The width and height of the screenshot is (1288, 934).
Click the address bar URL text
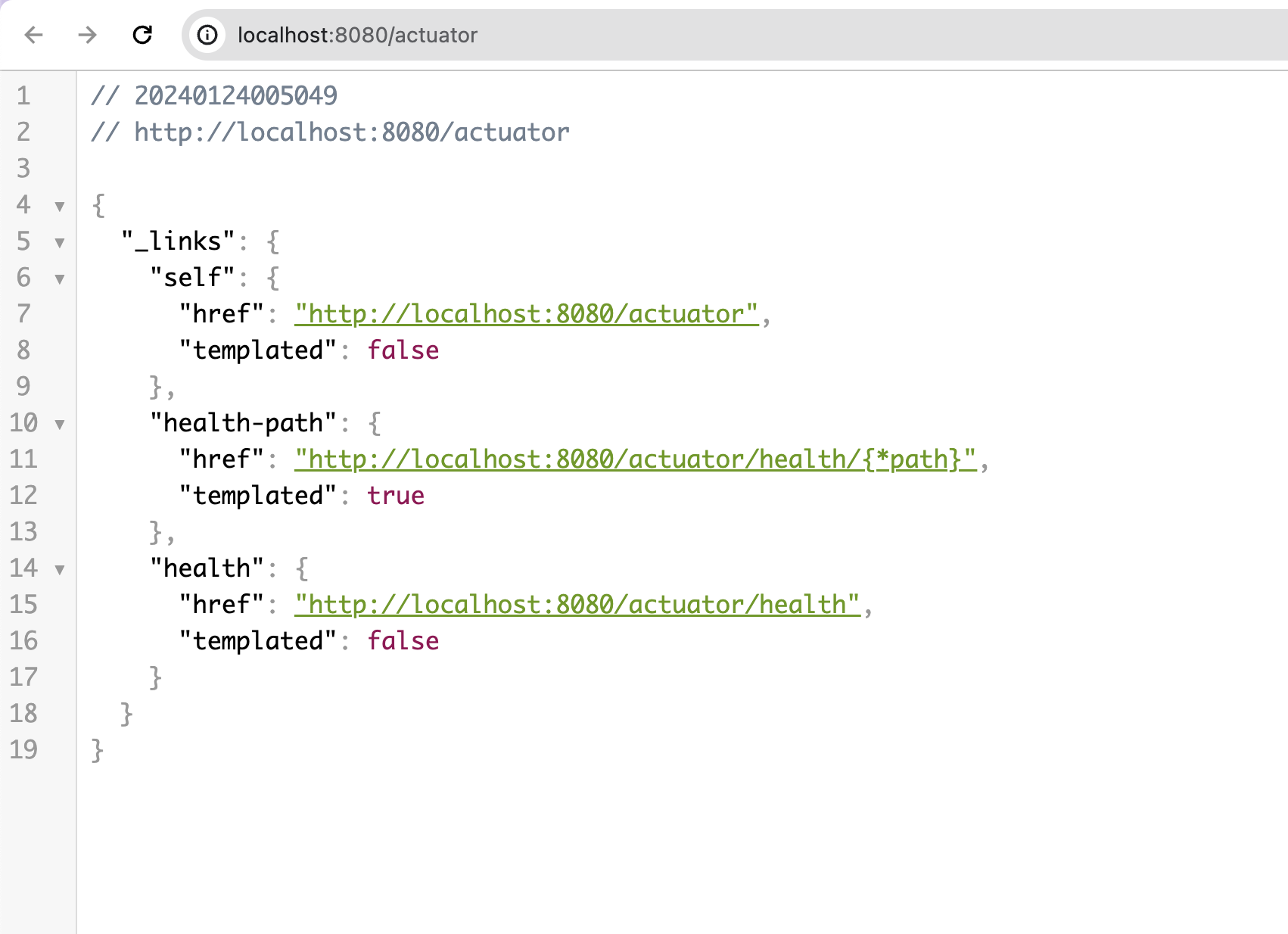357,35
